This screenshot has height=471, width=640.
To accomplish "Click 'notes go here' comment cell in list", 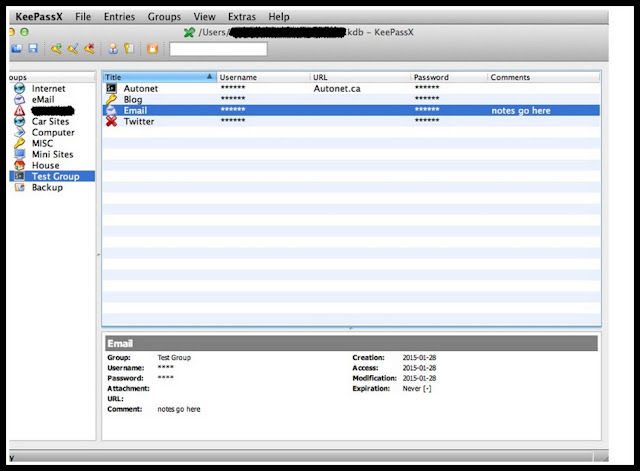I will [521, 111].
